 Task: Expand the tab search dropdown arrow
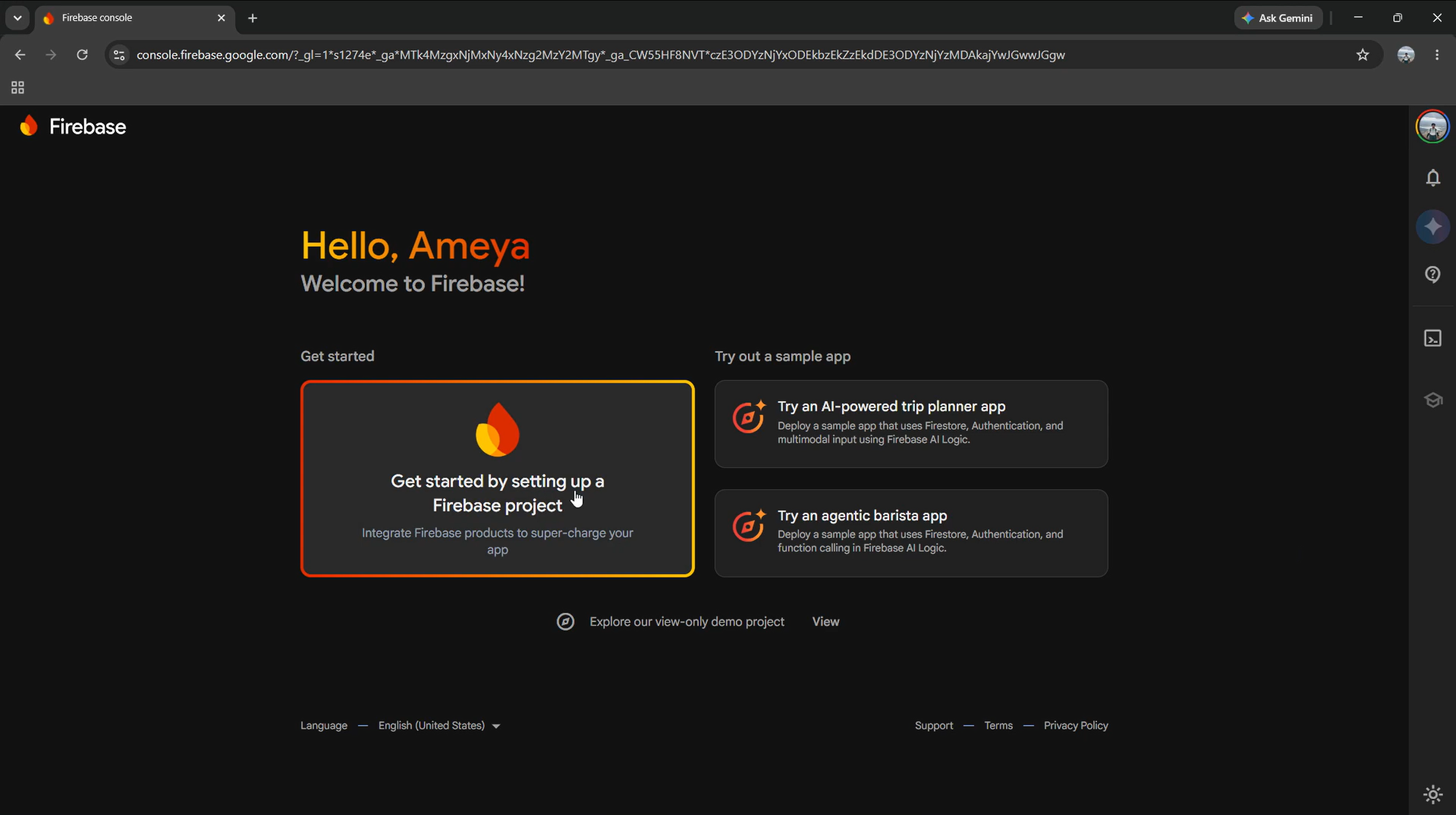coord(18,18)
